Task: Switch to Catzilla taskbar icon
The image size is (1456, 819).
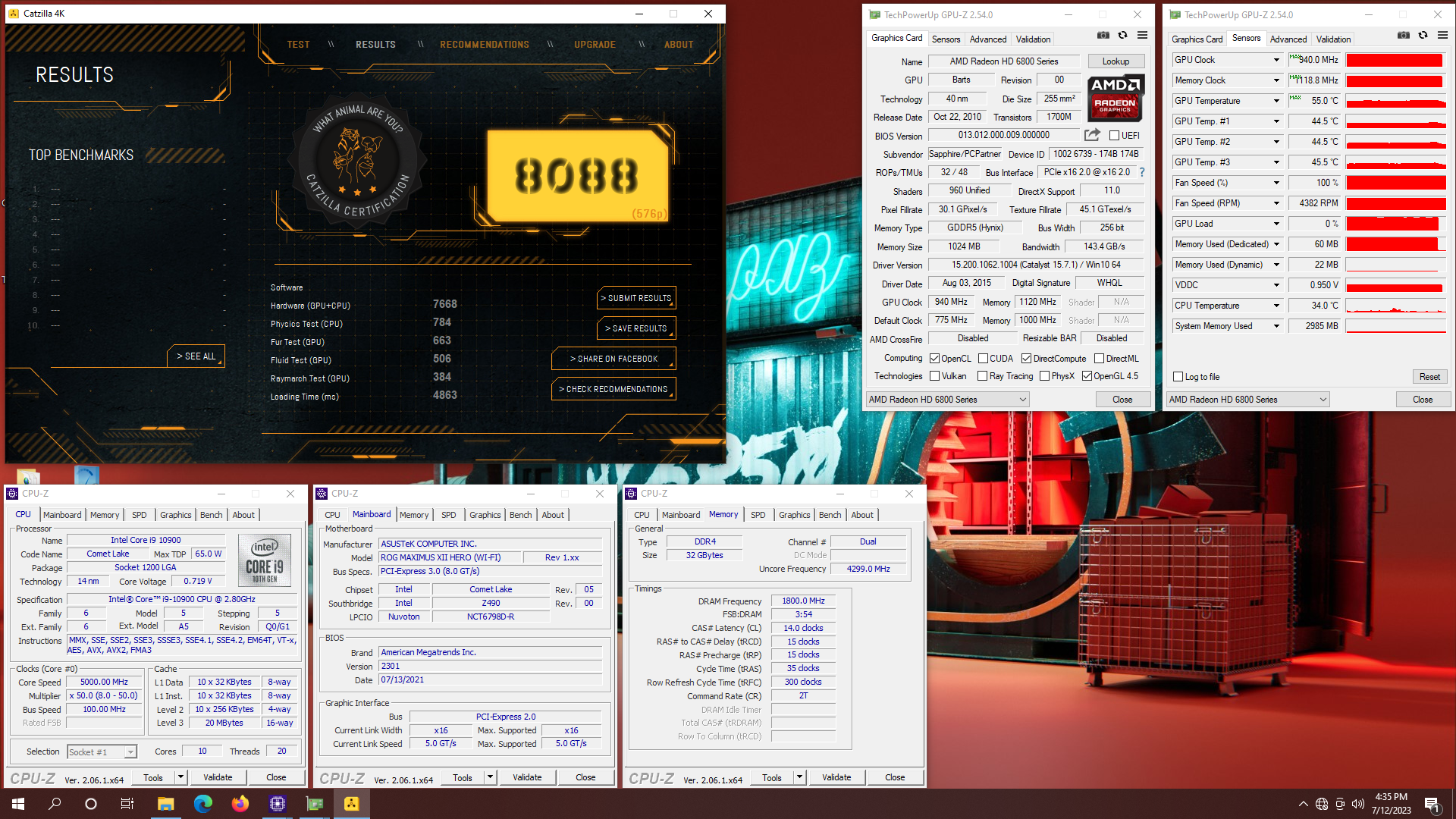Action: tap(351, 804)
